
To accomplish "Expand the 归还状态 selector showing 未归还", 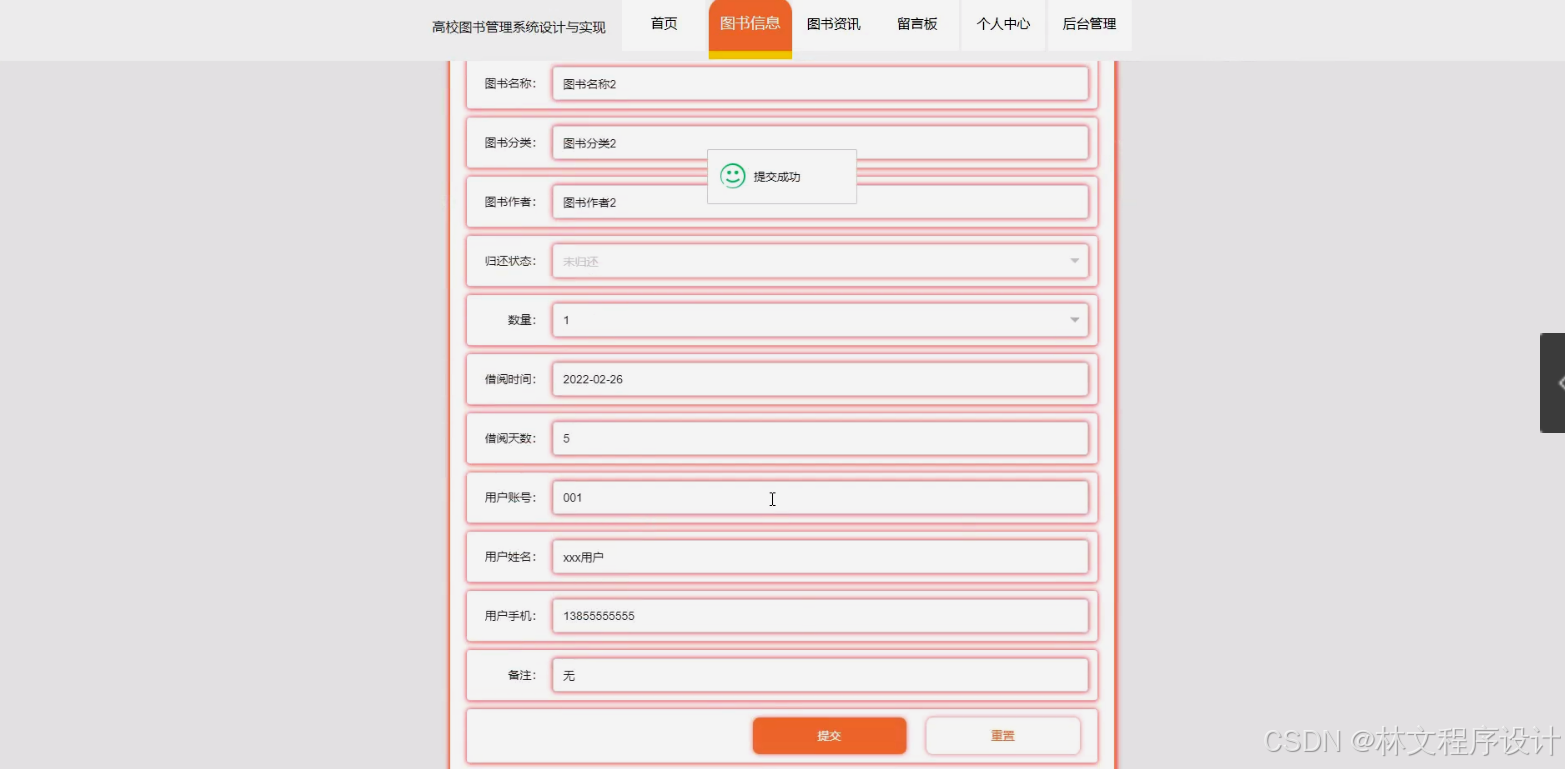I will pyautogui.click(x=820, y=261).
